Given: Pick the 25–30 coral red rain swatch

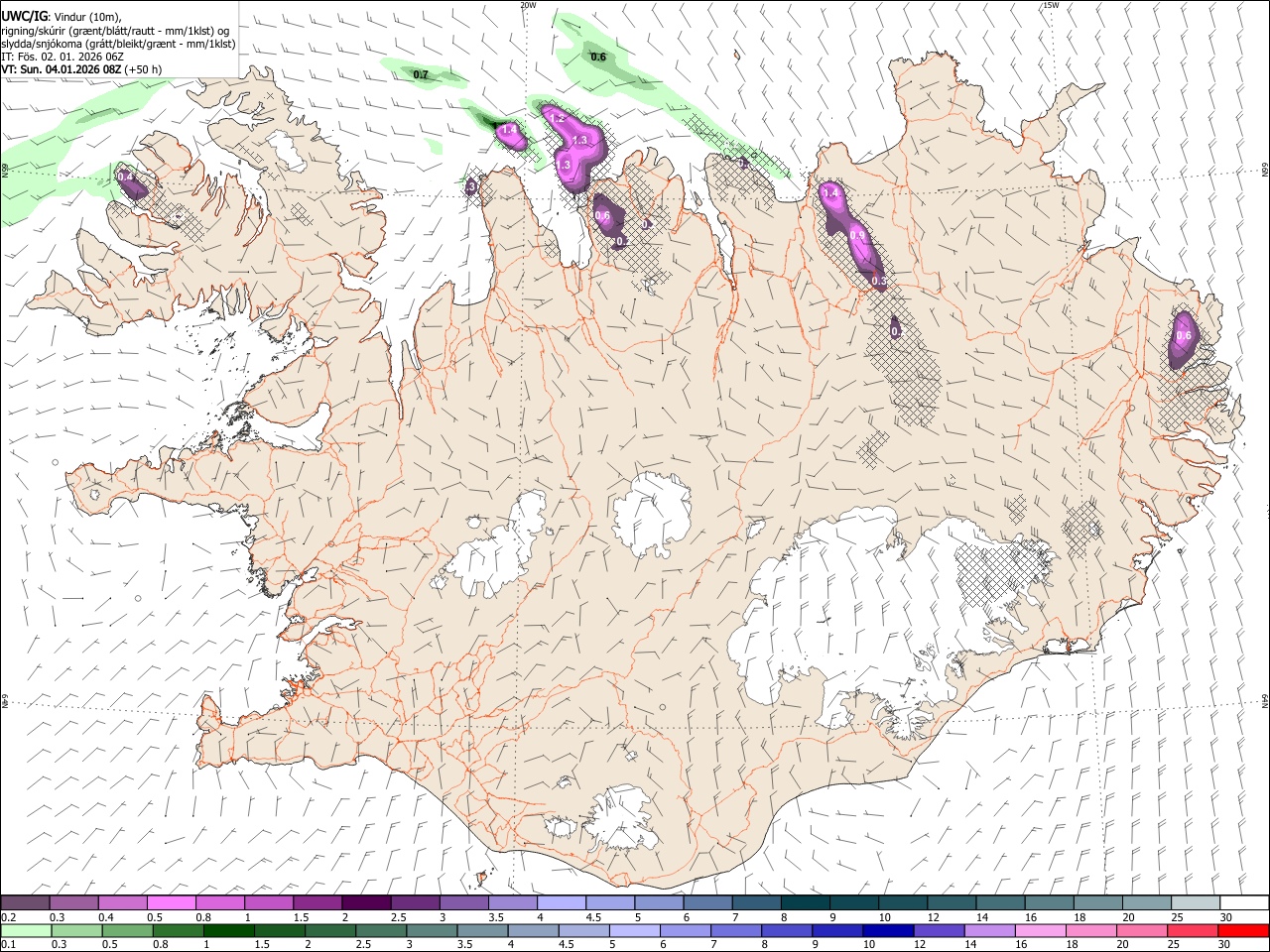Looking at the screenshot, I should point(1192,931).
